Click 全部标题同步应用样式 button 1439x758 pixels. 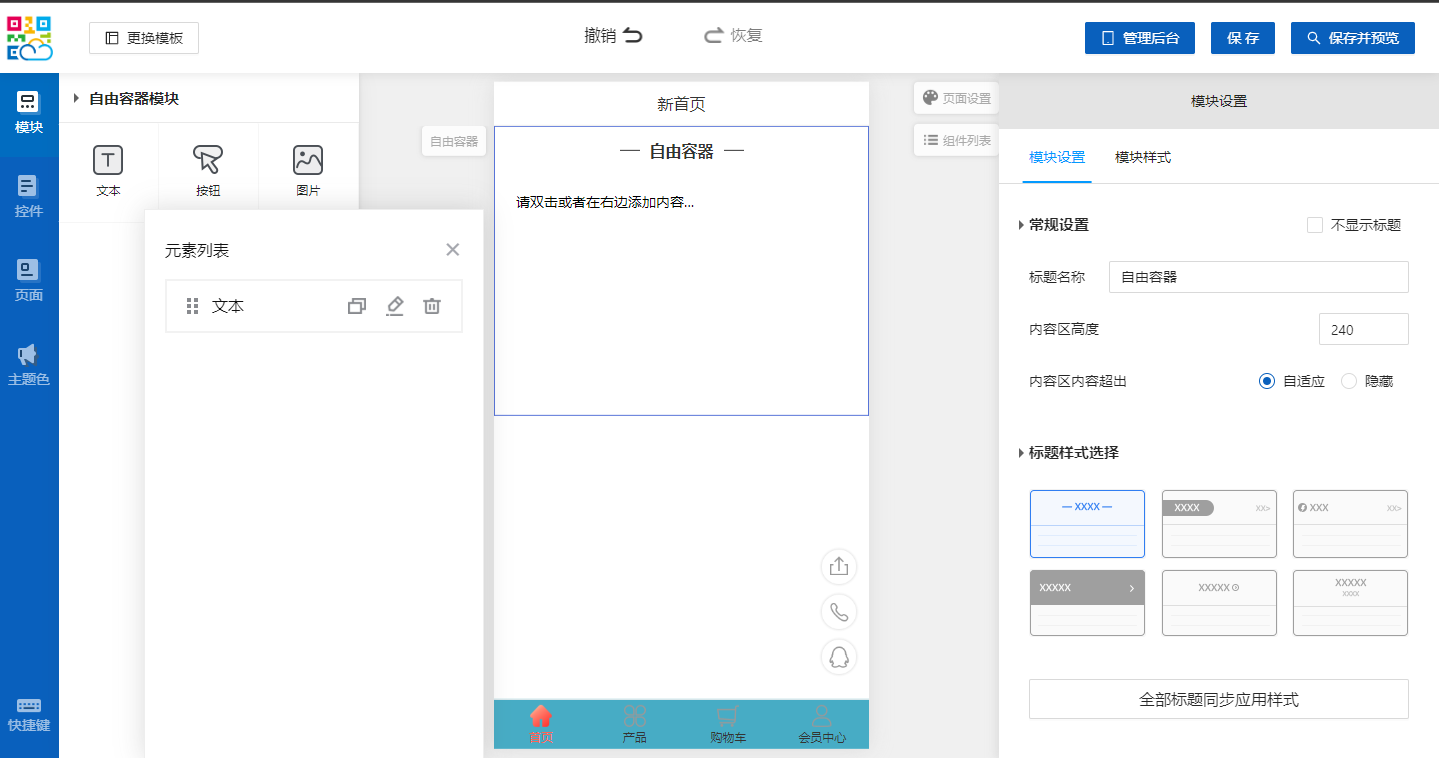click(1218, 699)
